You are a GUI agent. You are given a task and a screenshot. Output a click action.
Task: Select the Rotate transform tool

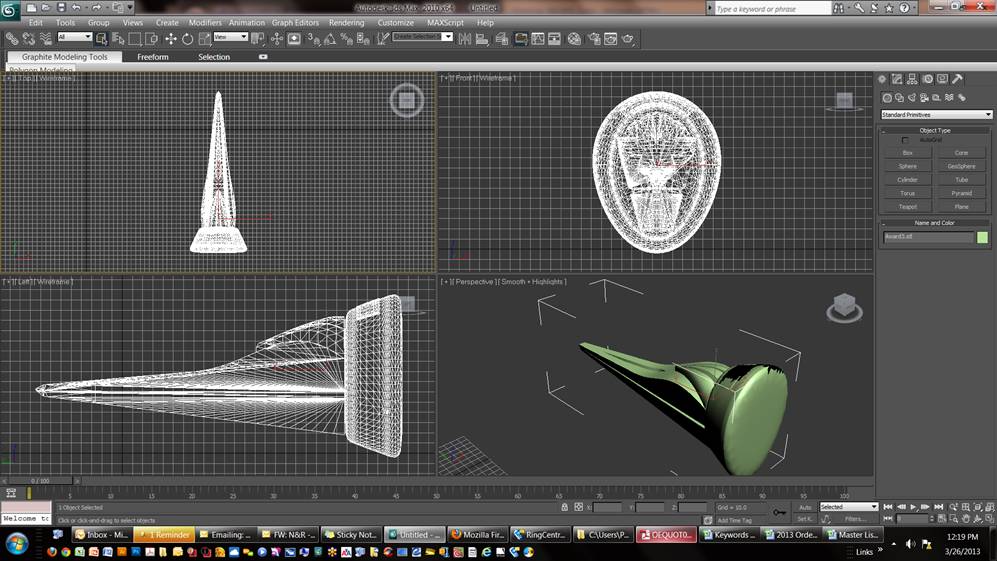tap(187, 39)
